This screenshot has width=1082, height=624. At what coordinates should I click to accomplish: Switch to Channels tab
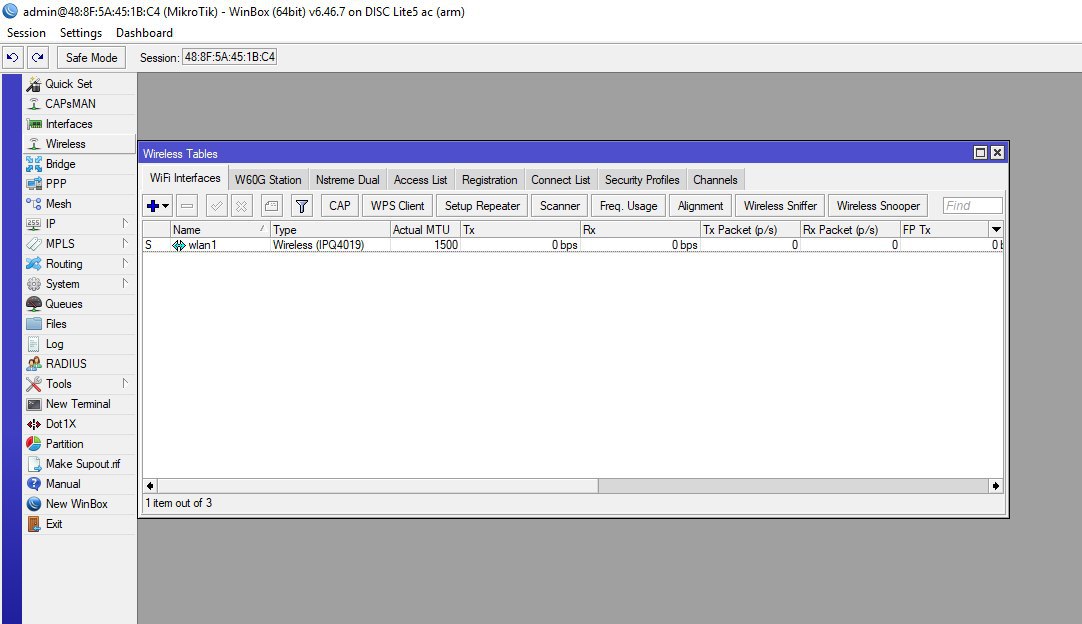pos(715,179)
